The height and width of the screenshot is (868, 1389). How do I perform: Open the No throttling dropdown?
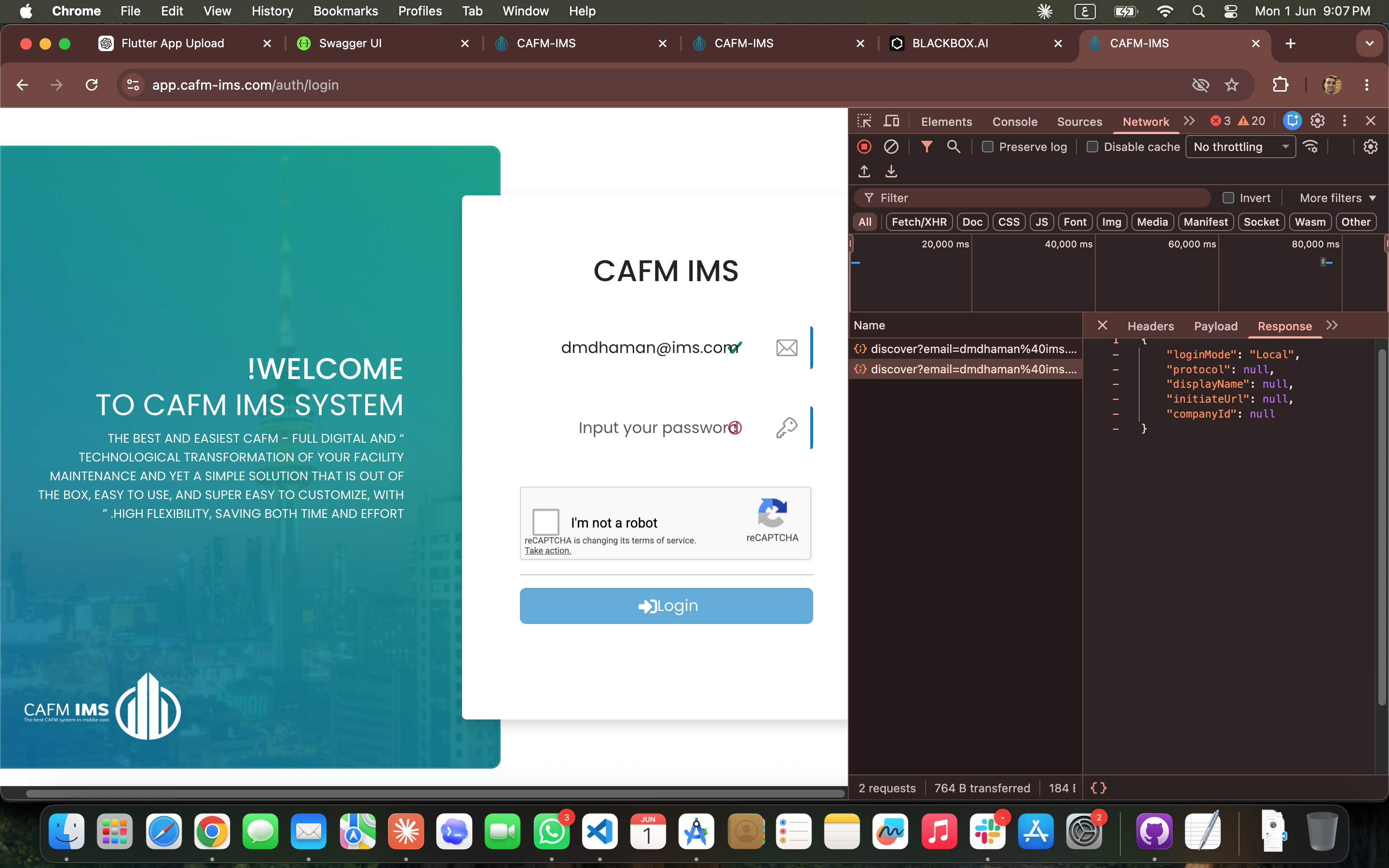[1240, 147]
